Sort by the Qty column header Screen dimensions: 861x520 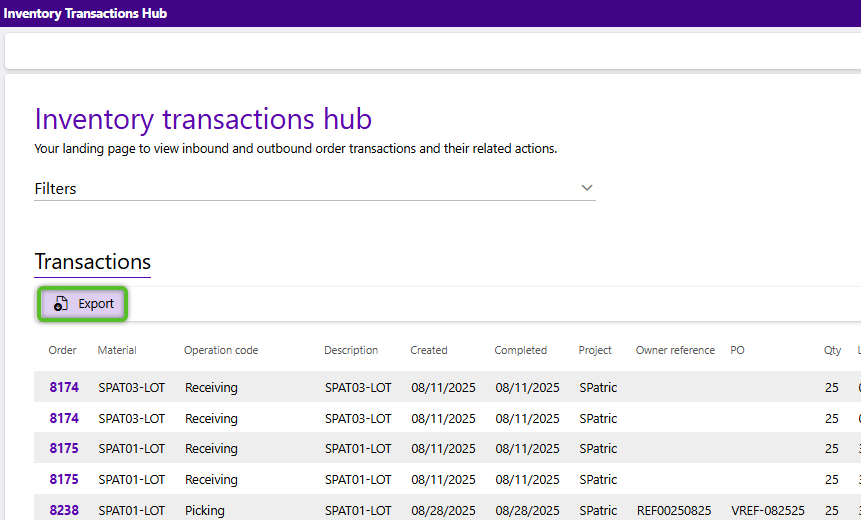[x=832, y=350]
